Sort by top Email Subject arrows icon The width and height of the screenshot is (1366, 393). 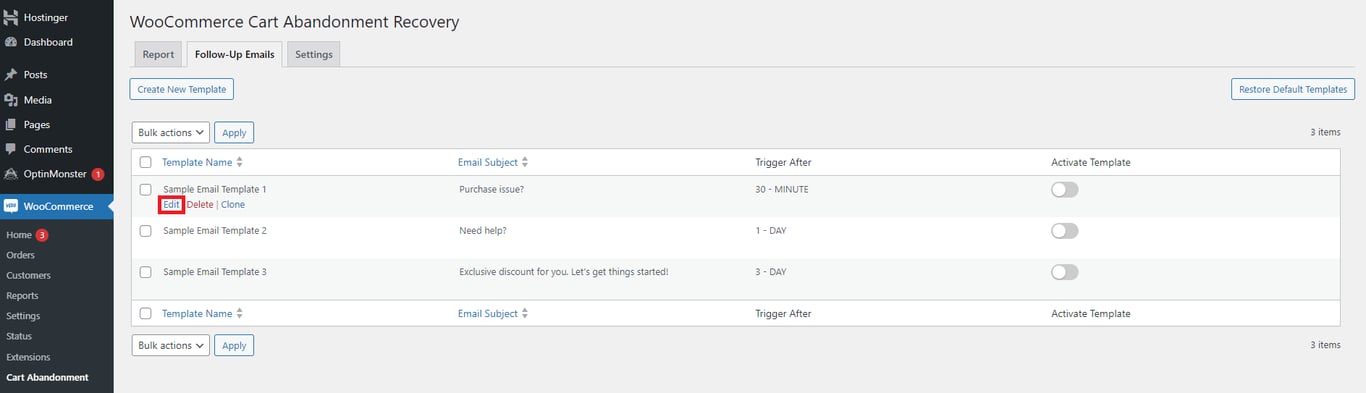[x=525, y=162]
